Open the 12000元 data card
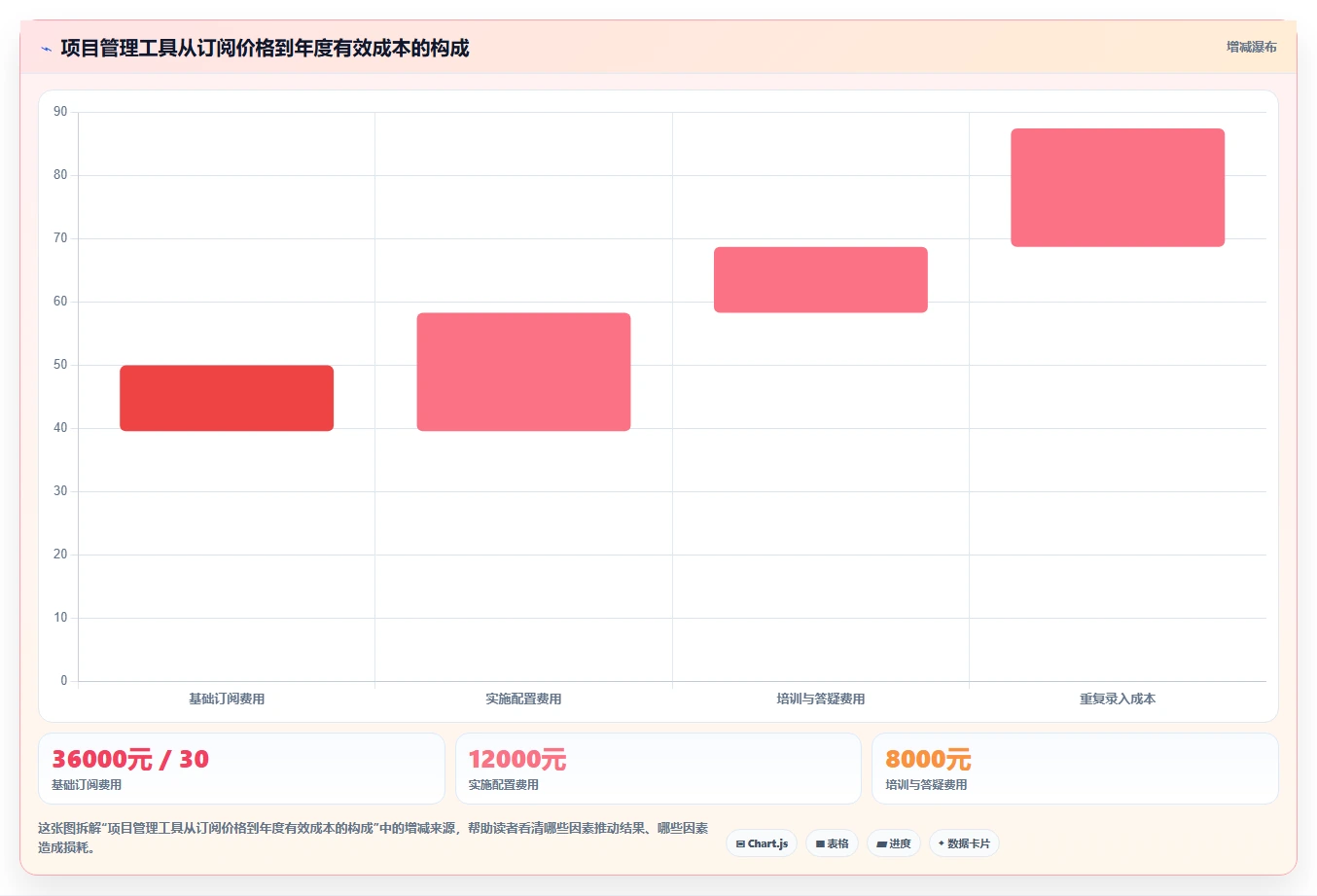Screen dimensions: 1317x896 click(x=658, y=769)
